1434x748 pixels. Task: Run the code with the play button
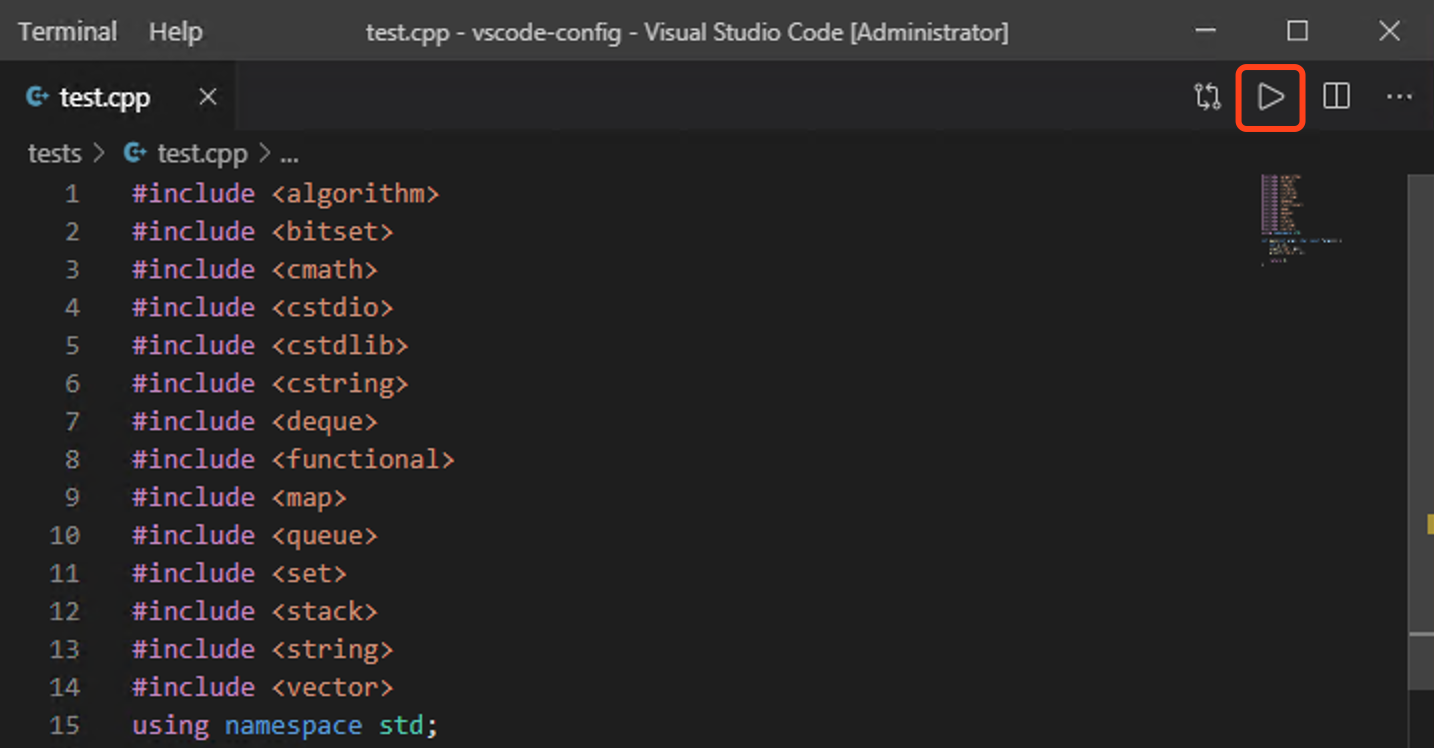[x=1270, y=97]
